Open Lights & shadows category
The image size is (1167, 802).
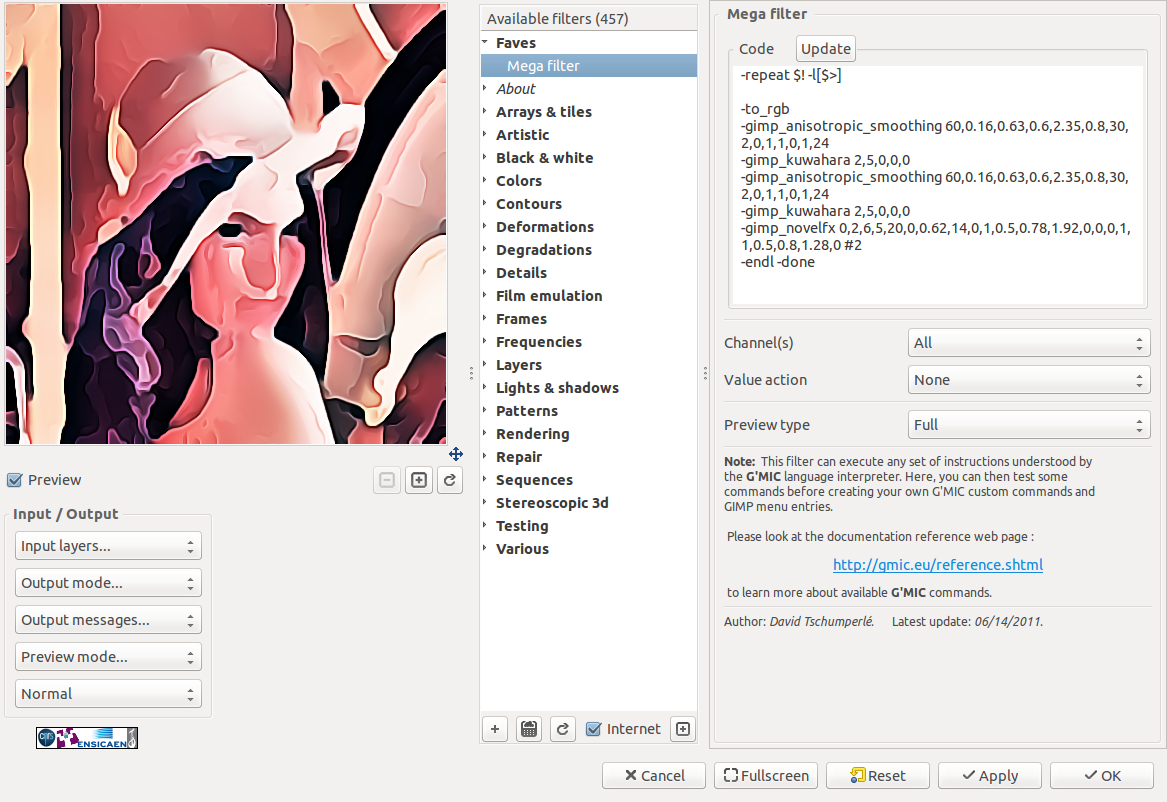[589, 388]
